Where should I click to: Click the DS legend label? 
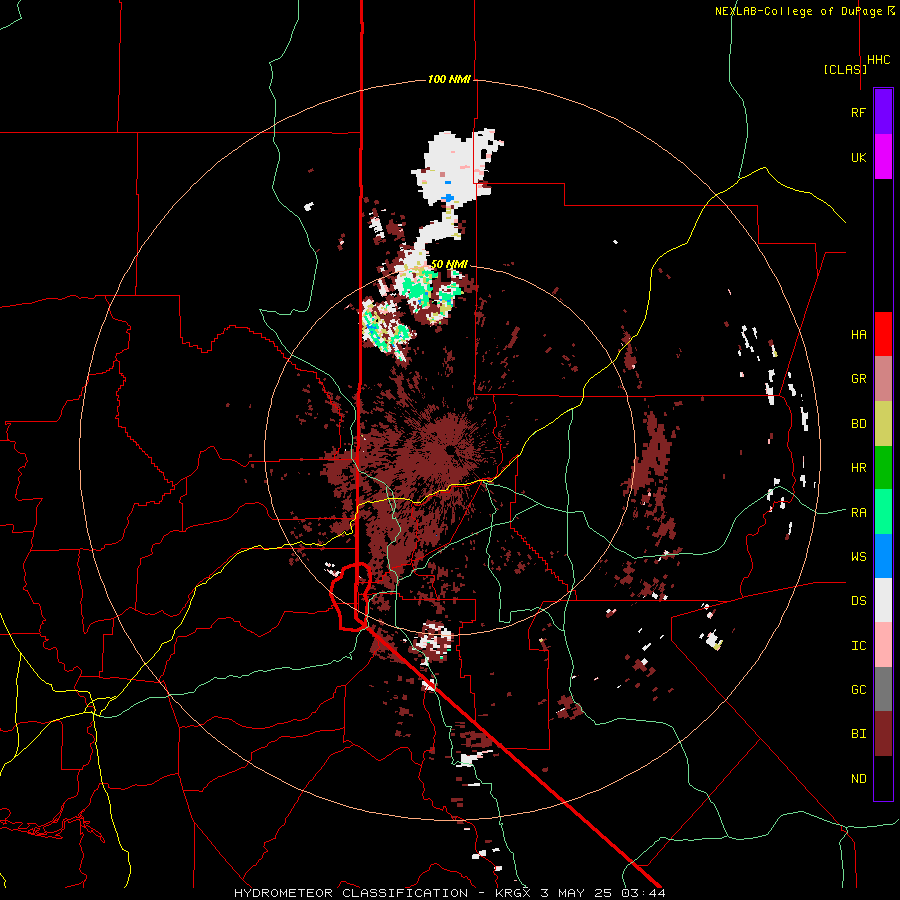pyautogui.click(x=858, y=601)
